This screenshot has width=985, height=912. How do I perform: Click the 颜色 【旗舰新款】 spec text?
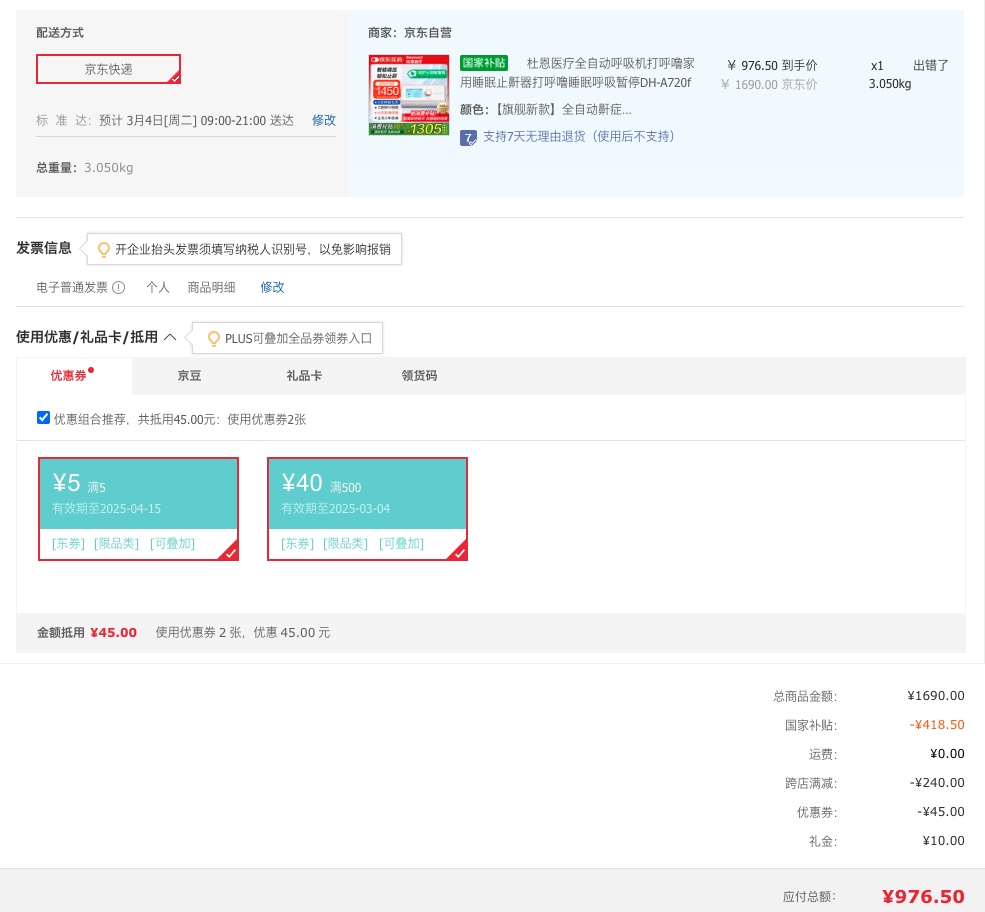click(x=546, y=109)
